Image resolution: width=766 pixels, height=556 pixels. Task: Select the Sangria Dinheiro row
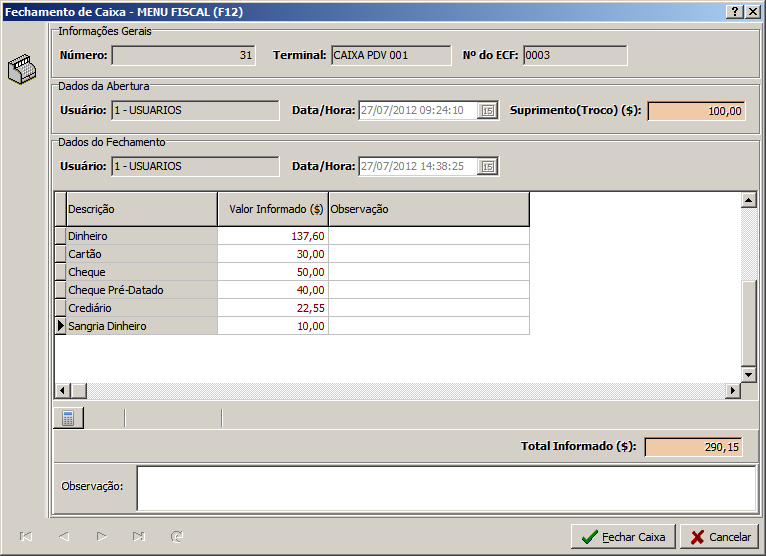pos(141,326)
